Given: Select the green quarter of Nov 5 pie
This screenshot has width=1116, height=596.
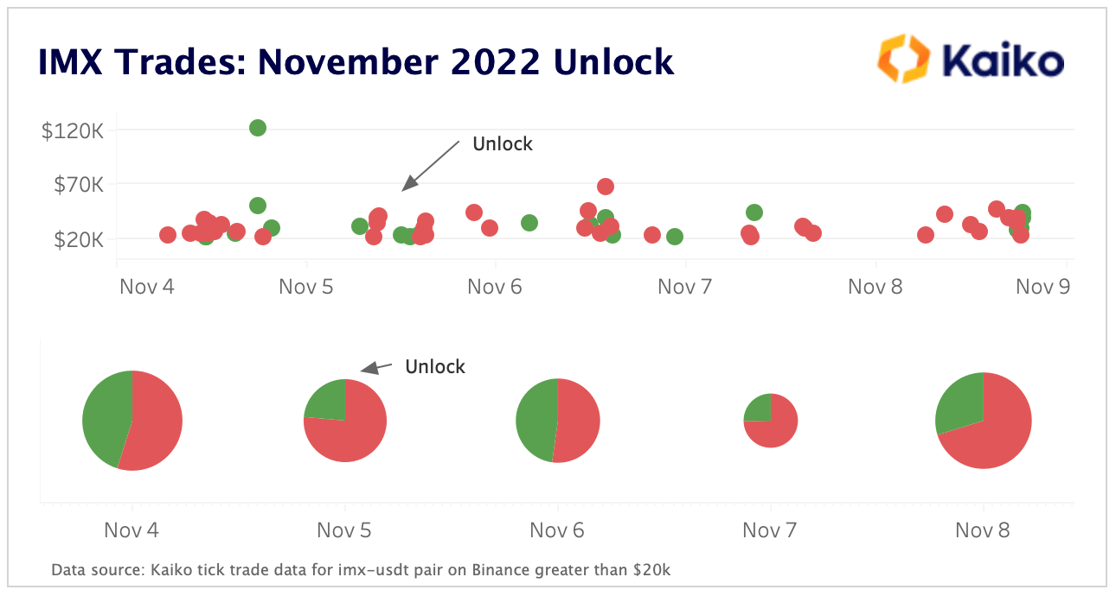Looking at the screenshot, I should [326, 400].
